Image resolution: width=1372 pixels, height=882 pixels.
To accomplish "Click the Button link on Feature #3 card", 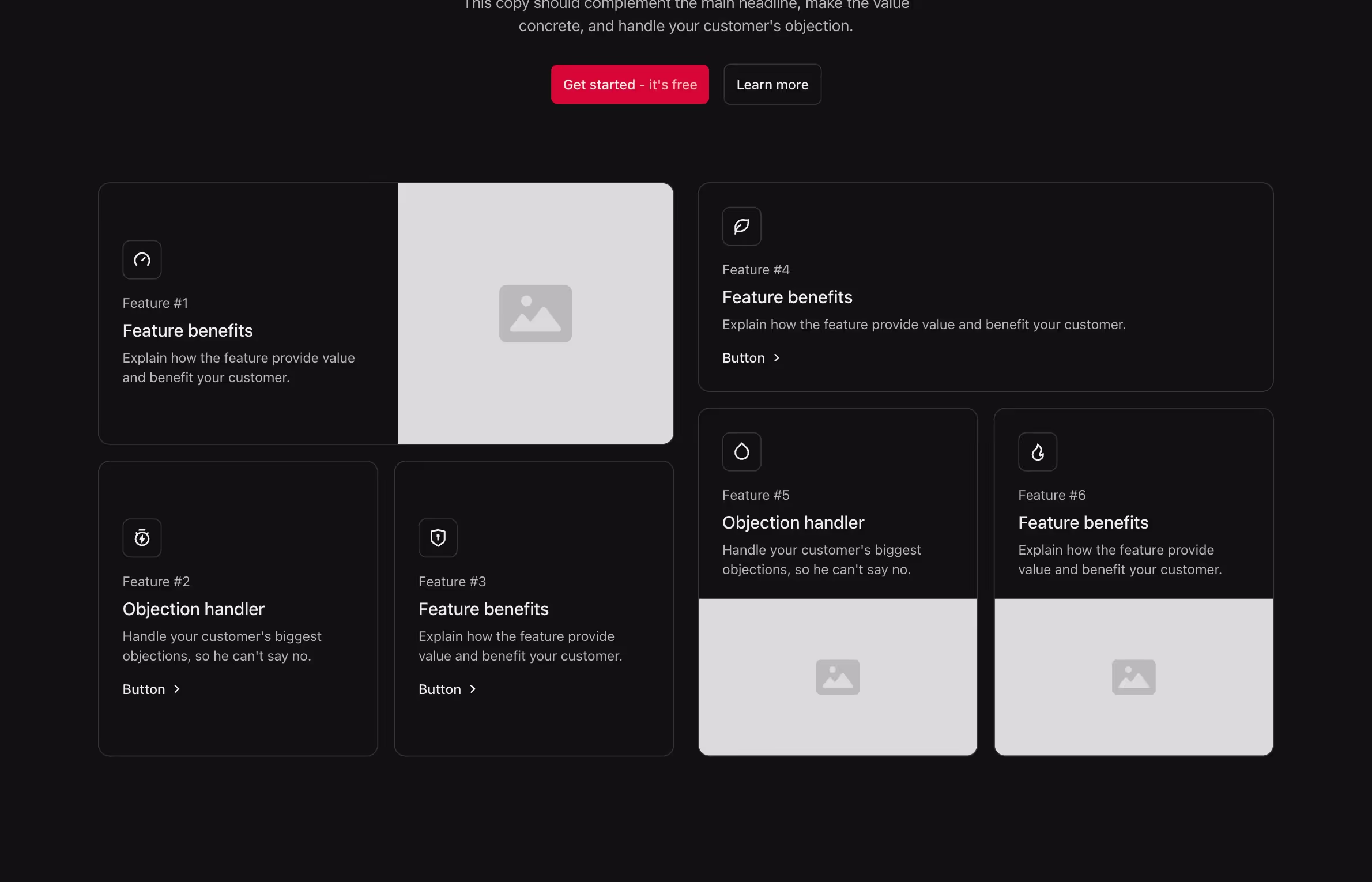I will 440,688.
